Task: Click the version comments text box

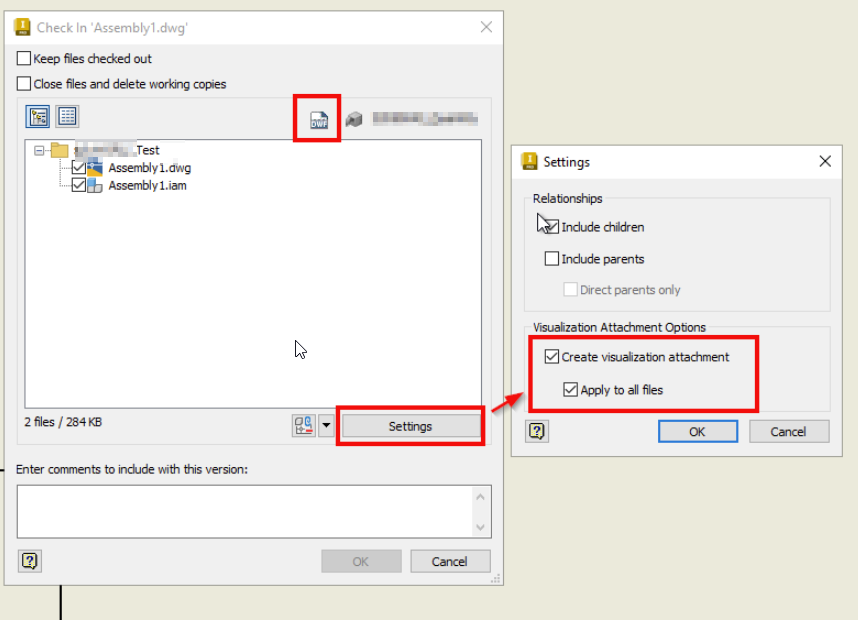Action: click(245, 512)
